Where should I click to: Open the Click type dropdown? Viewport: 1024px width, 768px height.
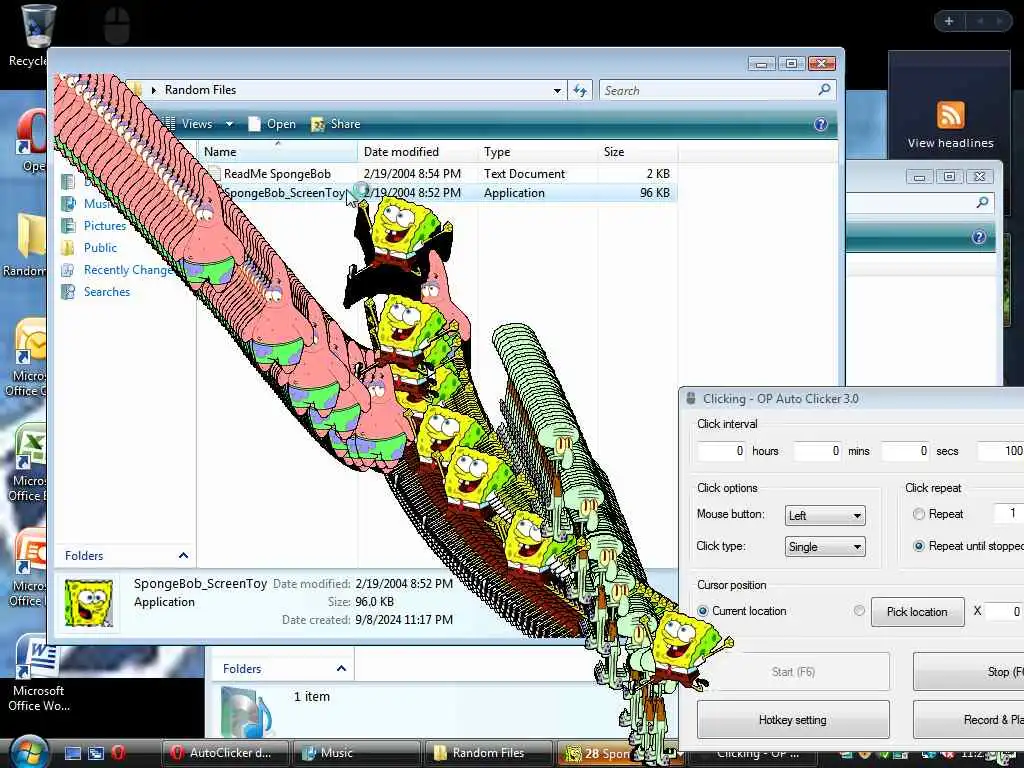[x=825, y=547]
